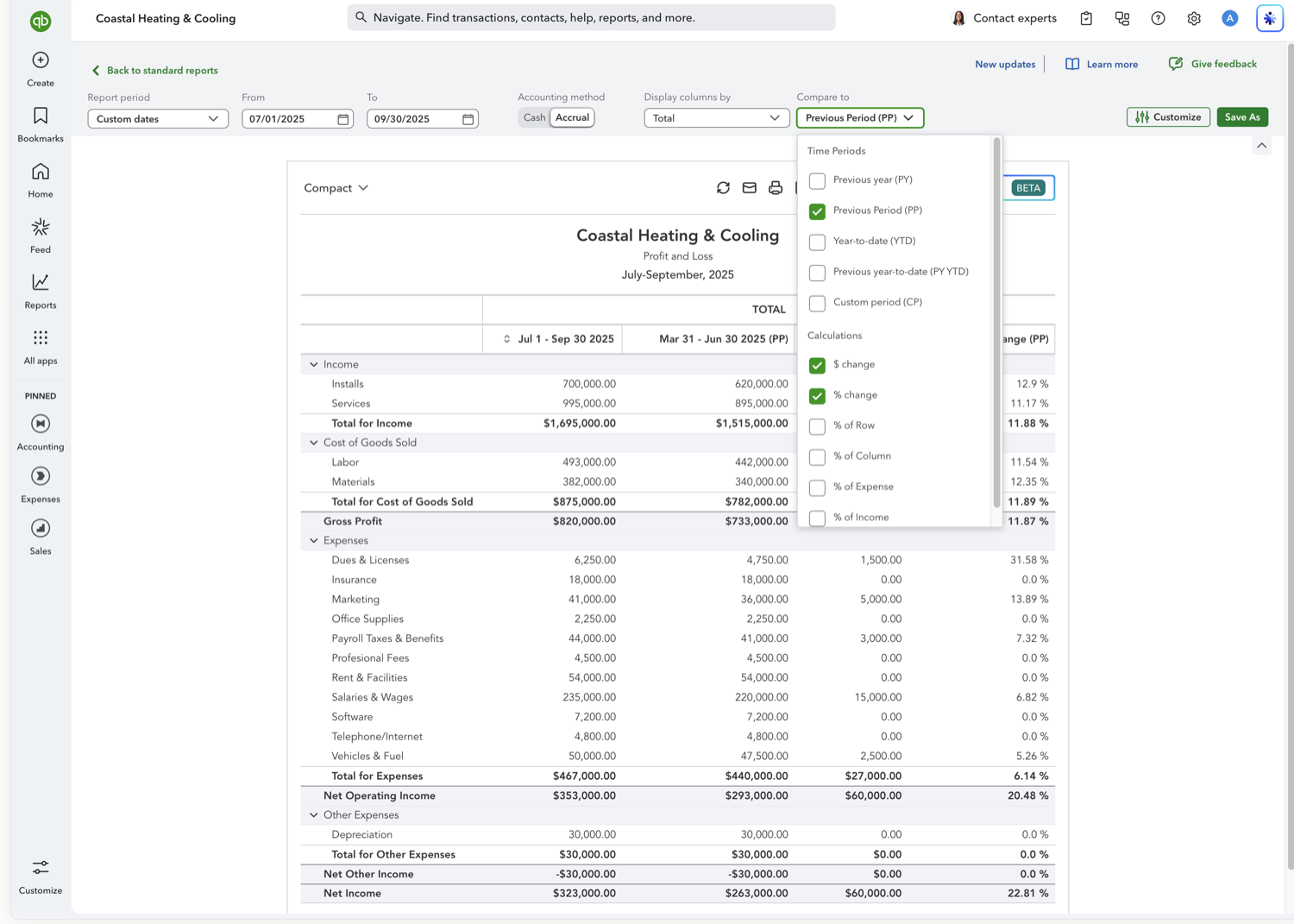
Task: Click the QuickBooks logo icon
Action: [x=41, y=21]
